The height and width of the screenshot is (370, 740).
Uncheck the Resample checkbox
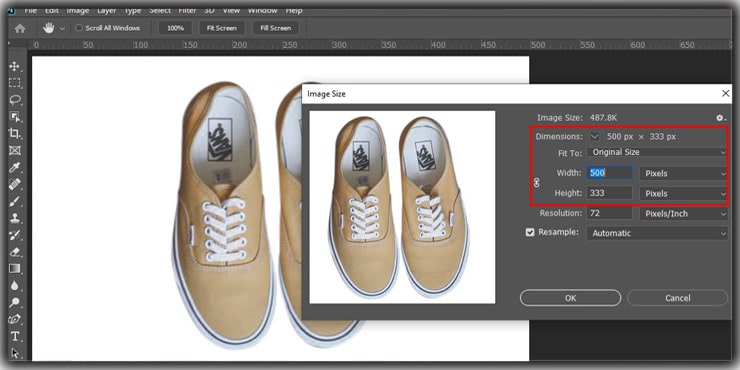pos(530,232)
